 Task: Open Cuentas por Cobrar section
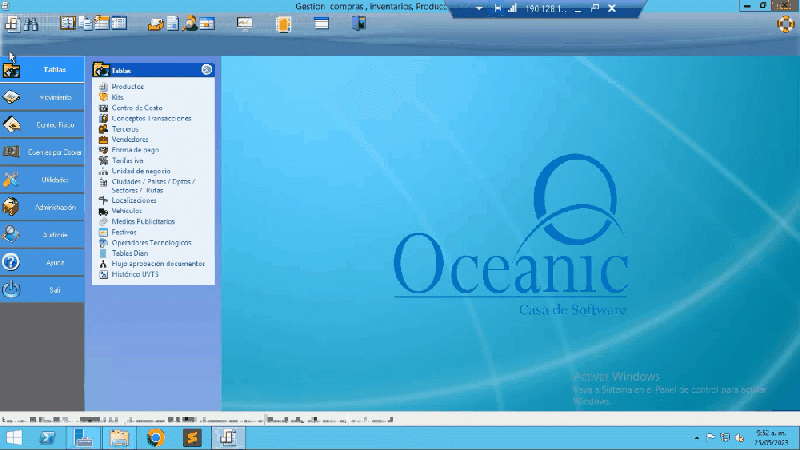(42, 152)
